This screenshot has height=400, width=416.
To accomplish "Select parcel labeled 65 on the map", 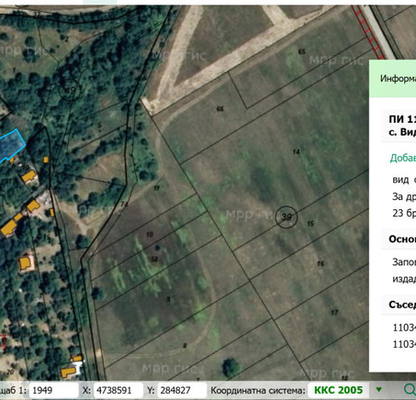I will pyautogui.click(x=302, y=51).
